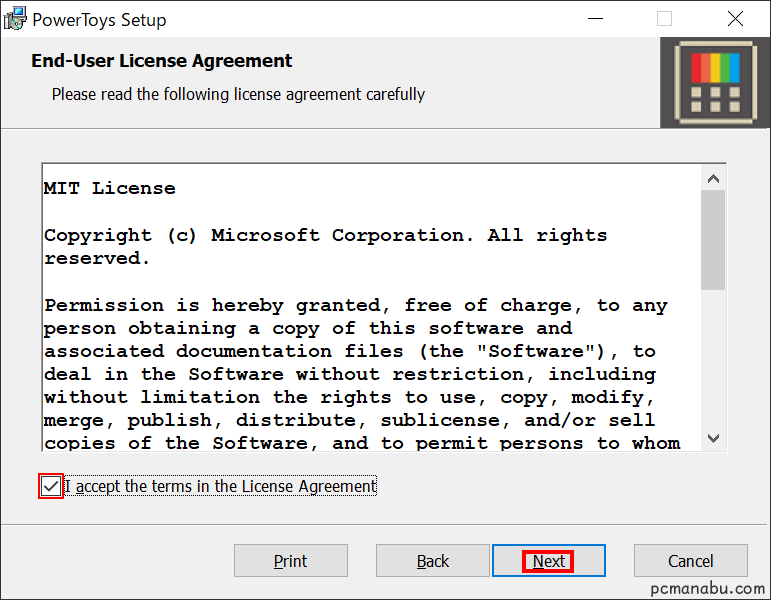Click the 'MIT License' heading line
Image resolution: width=771 pixels, height=600 pixels.
point(110,188)
